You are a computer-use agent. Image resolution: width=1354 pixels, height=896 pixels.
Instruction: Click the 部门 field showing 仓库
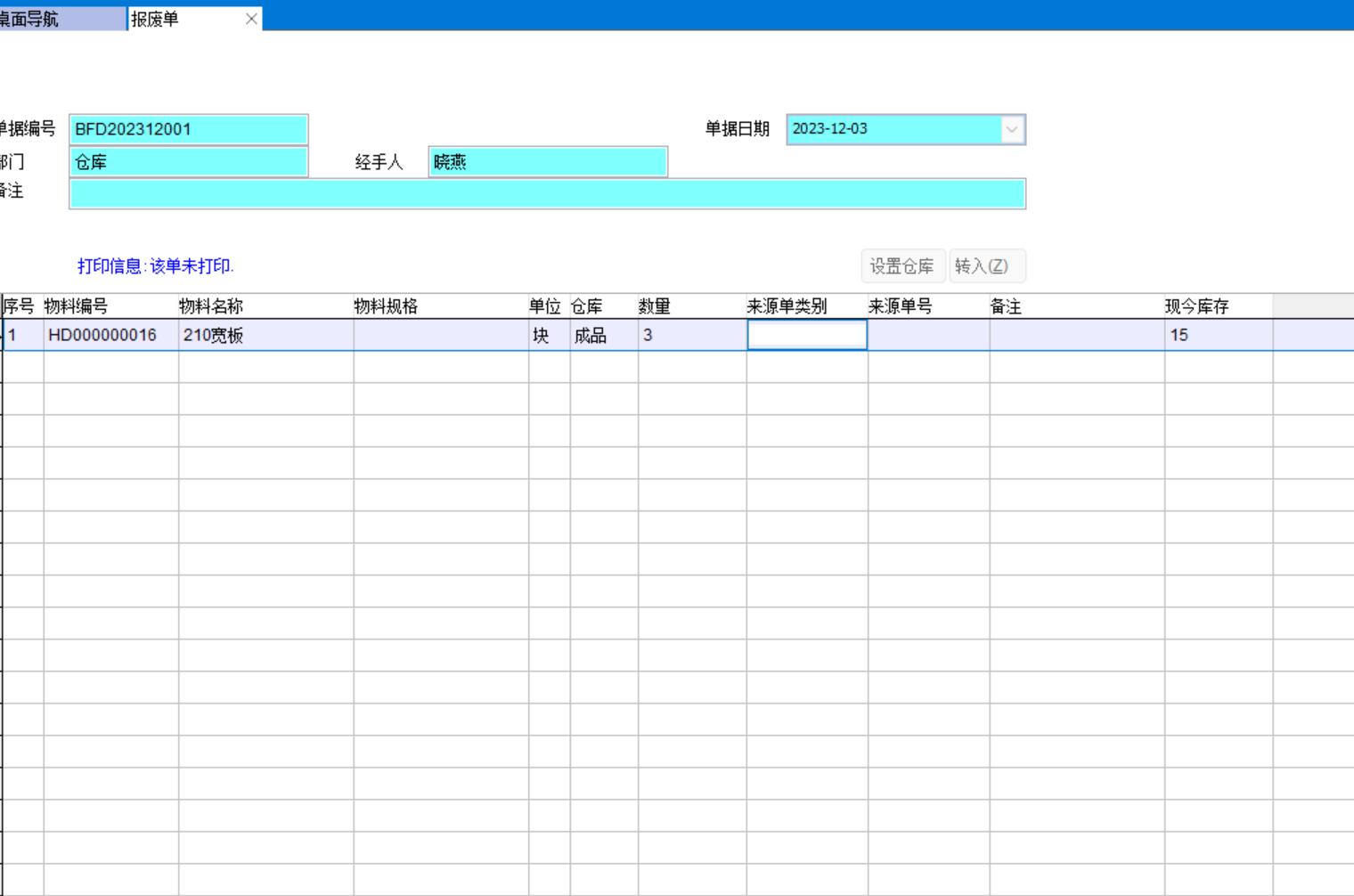188,162
